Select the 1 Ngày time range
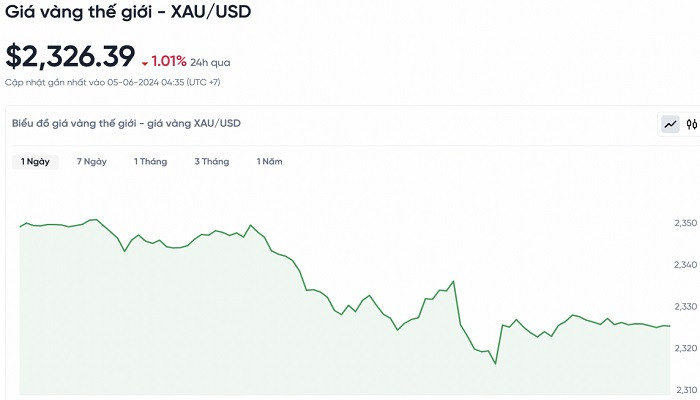700x400 pixels. click(35, 161)
